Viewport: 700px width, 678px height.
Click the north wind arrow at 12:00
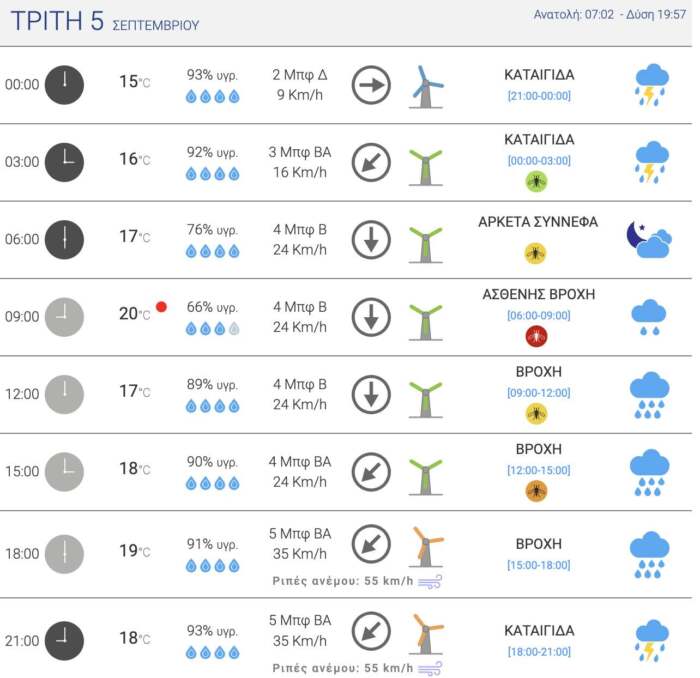371,394
